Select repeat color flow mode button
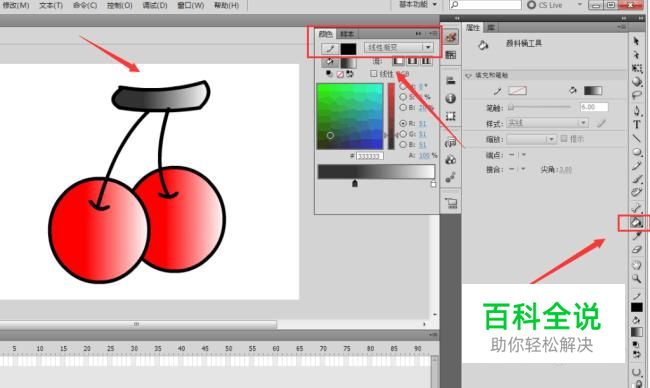The width and height of the screenshot is (650, 388). click(x=426, y=61)
